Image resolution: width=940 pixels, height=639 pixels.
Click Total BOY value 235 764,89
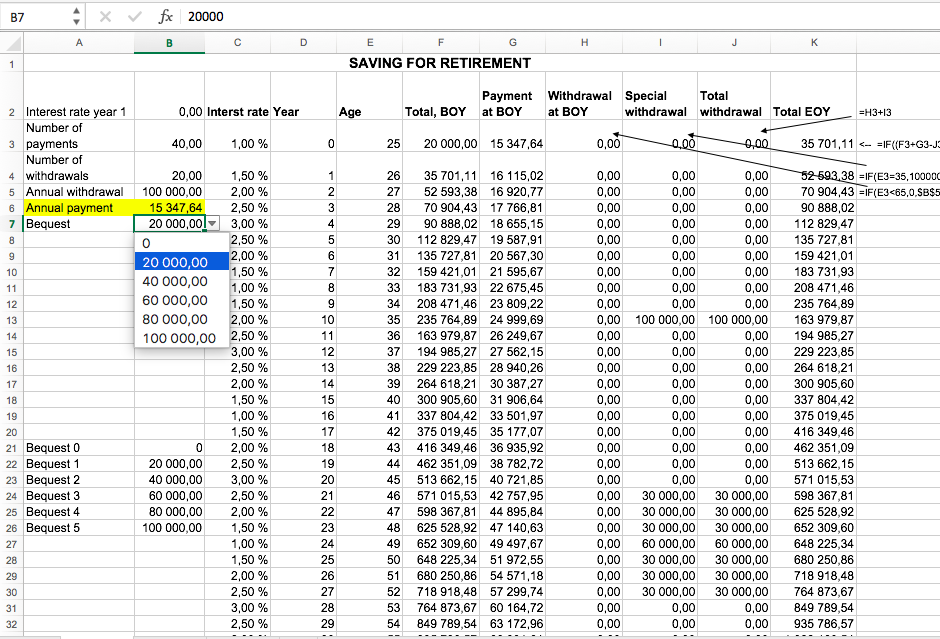click(x=441, y=320)
